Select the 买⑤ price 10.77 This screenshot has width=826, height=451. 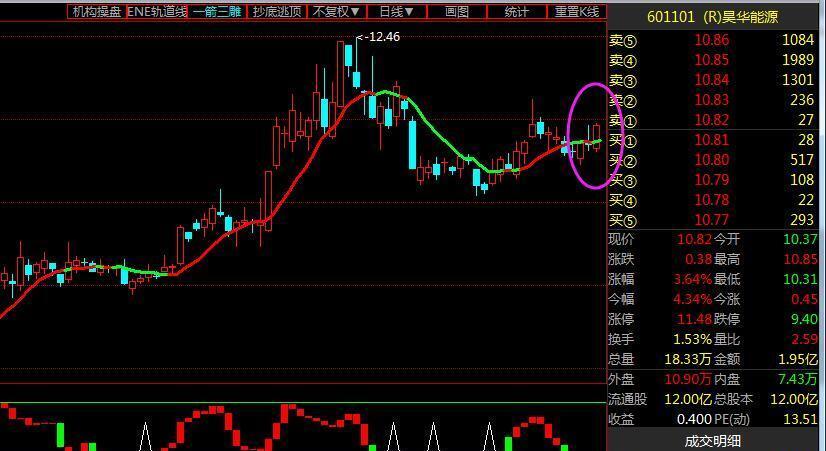[x=712, y=220]
